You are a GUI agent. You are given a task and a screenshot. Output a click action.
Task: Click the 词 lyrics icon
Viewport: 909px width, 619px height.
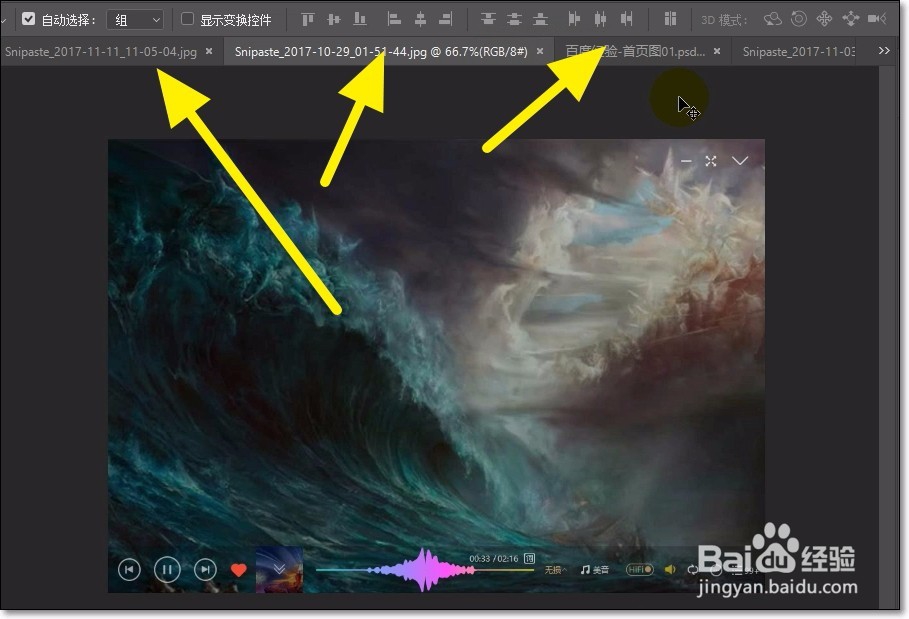point(529,558)
